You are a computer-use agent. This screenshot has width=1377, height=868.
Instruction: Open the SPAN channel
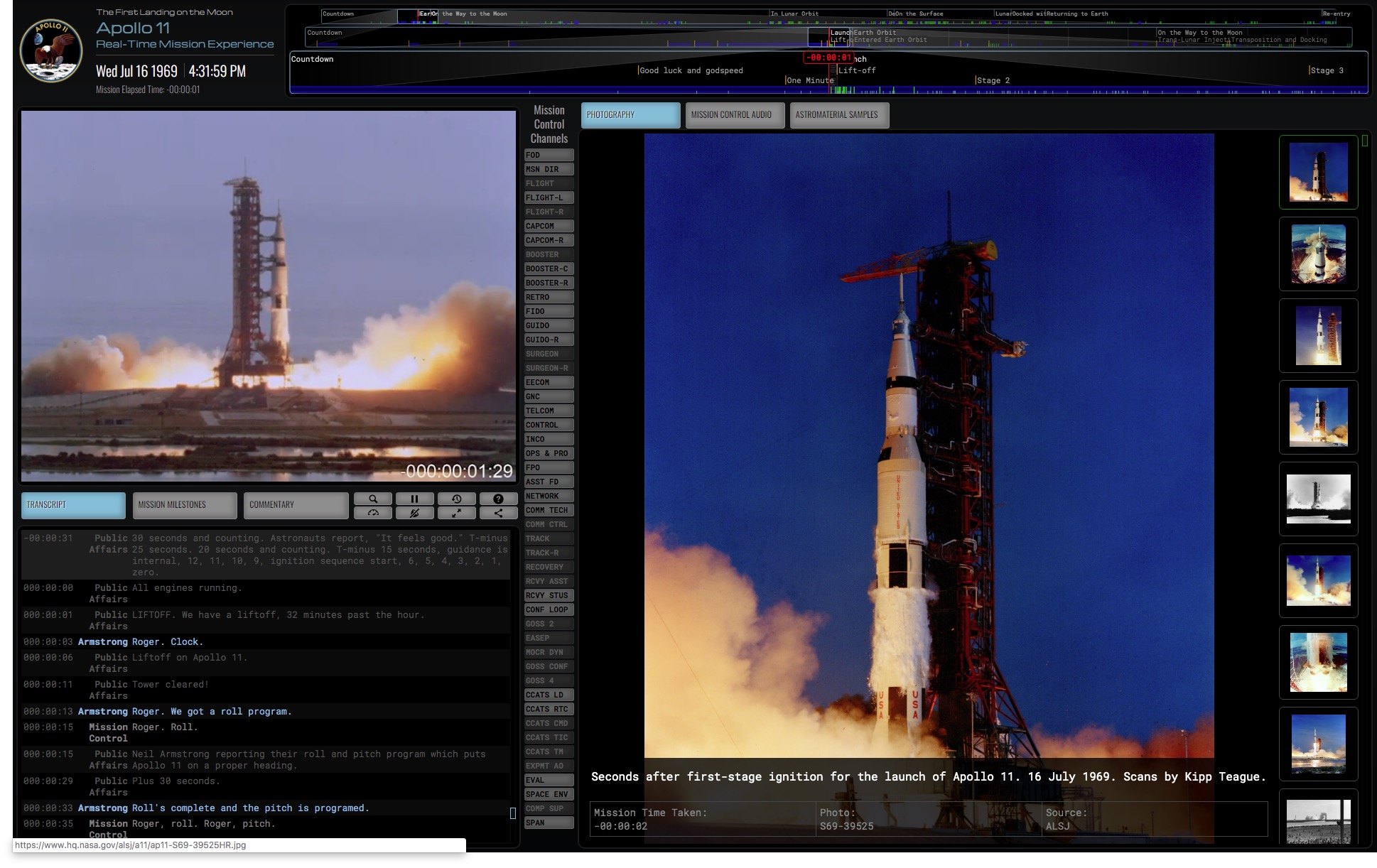point(549,823)
